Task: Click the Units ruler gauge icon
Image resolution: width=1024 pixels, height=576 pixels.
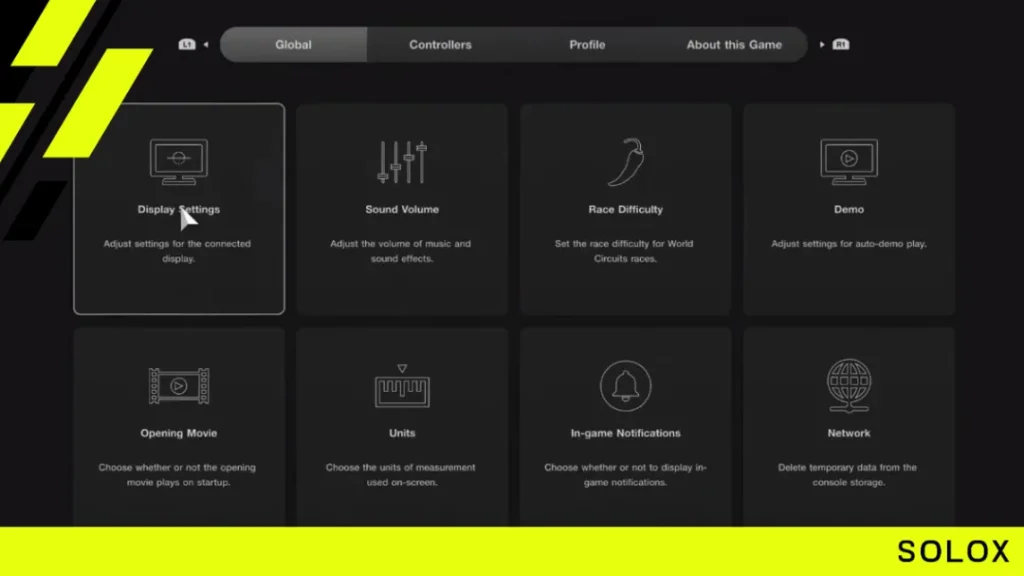Action: pos(402,386)
